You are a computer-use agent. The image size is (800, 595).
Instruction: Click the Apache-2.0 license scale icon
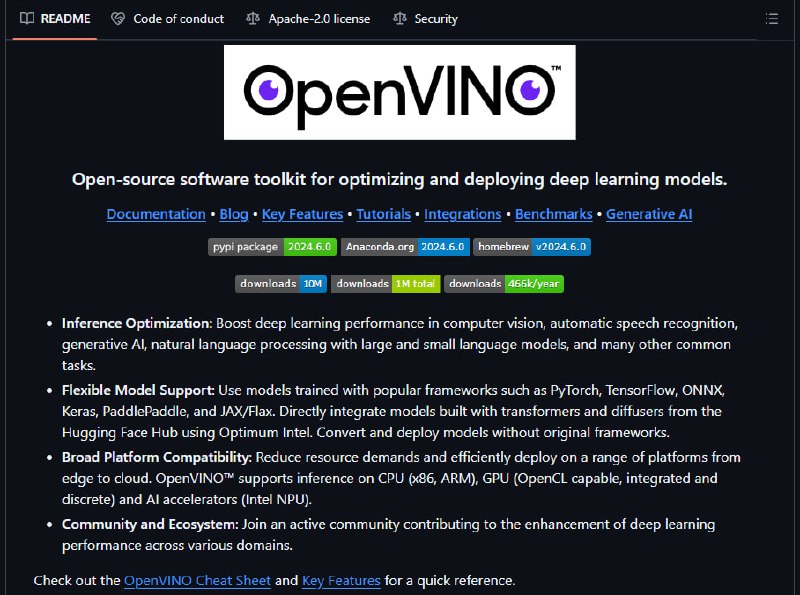[253, 19]
